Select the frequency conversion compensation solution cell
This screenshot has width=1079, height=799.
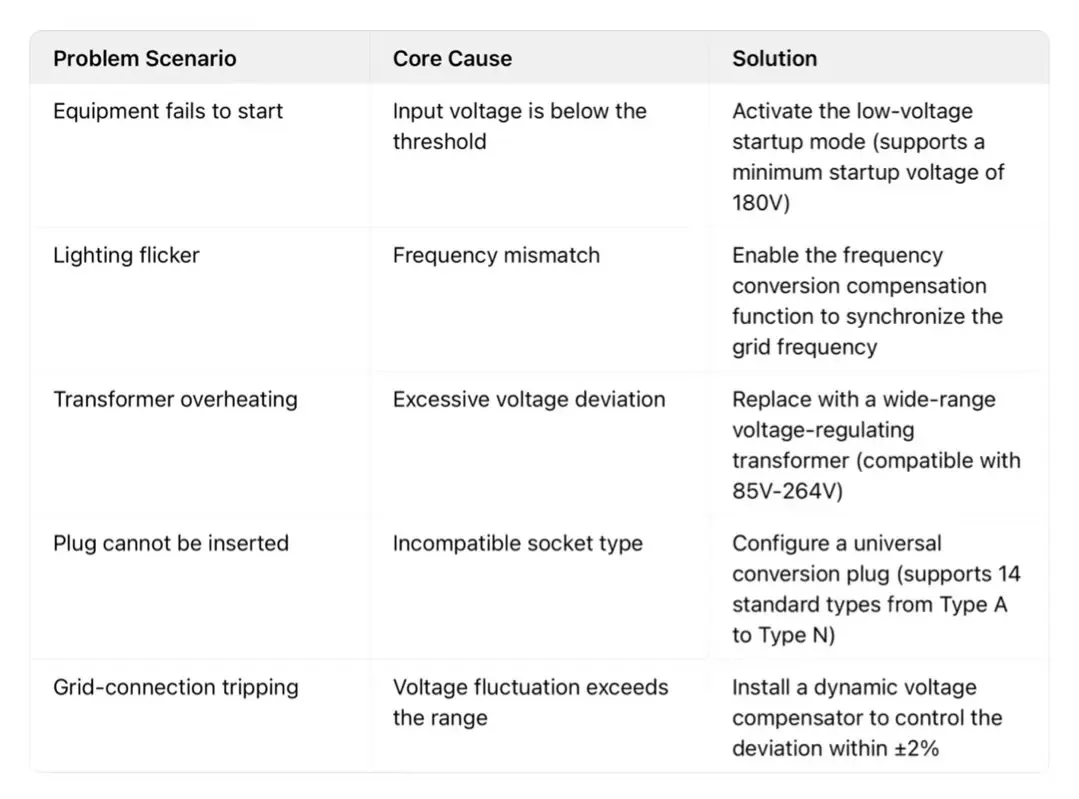[x=867, y=300]
